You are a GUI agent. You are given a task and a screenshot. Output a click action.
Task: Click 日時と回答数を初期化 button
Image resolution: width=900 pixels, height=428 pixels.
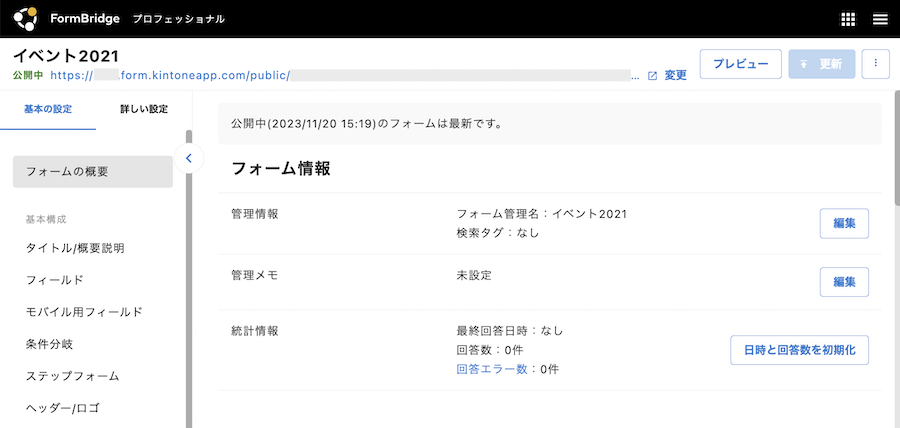pyautogui.click(x=799, y=350)
